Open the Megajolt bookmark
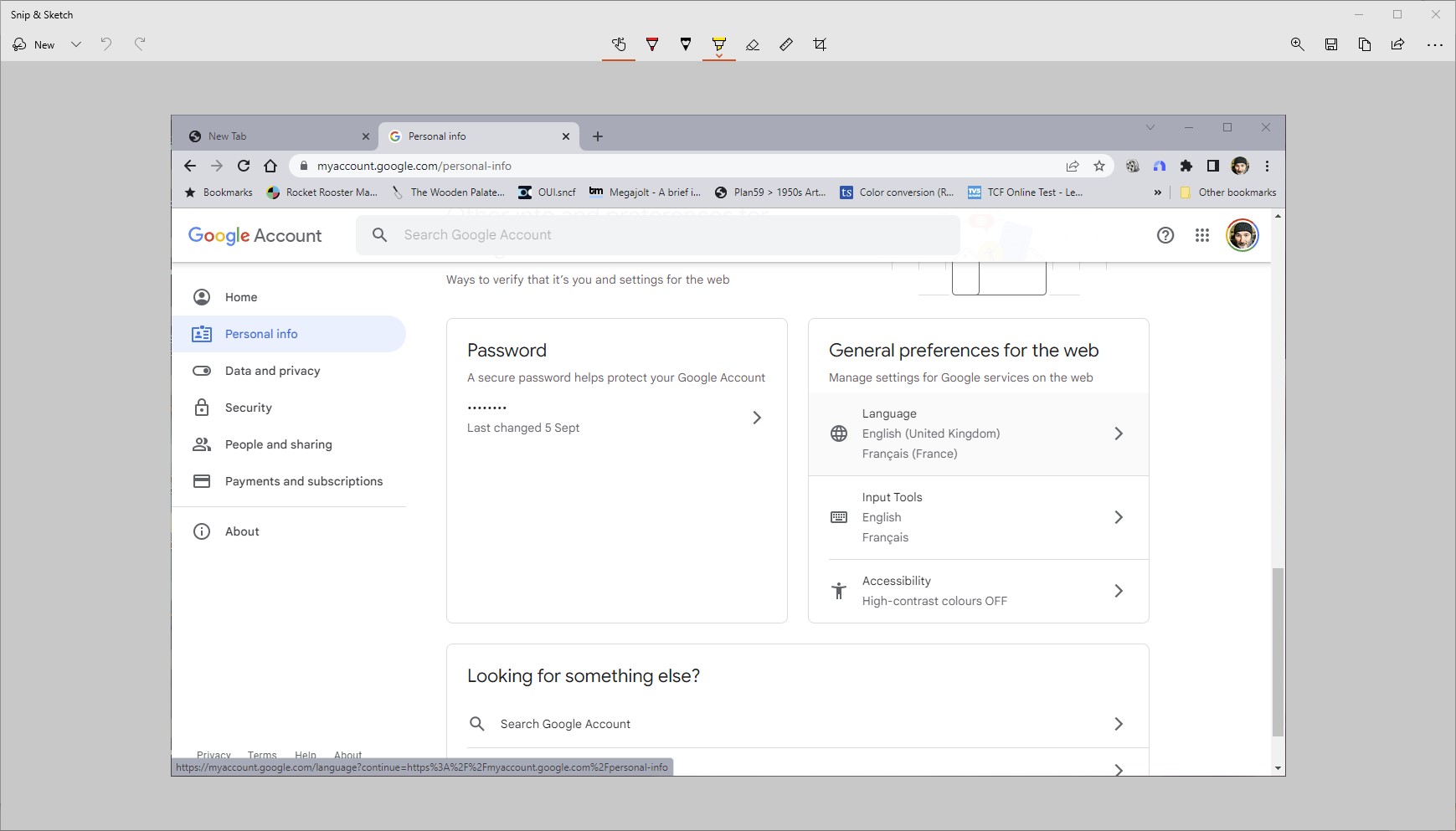This screenshot has height=831, width=1456. pos(645,192)
